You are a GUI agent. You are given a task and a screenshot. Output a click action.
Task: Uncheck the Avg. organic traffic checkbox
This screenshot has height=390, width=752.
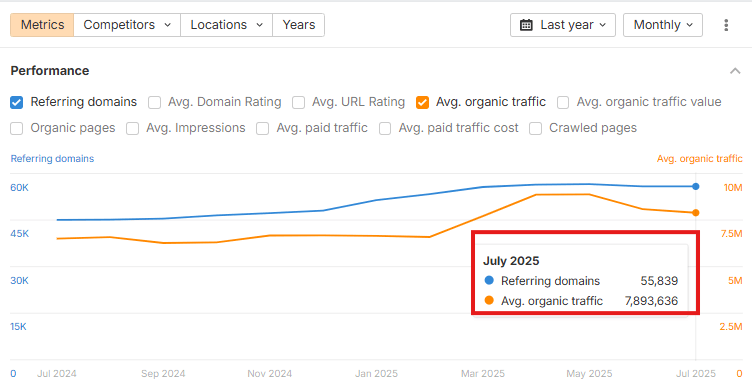(x=422, y=102)
